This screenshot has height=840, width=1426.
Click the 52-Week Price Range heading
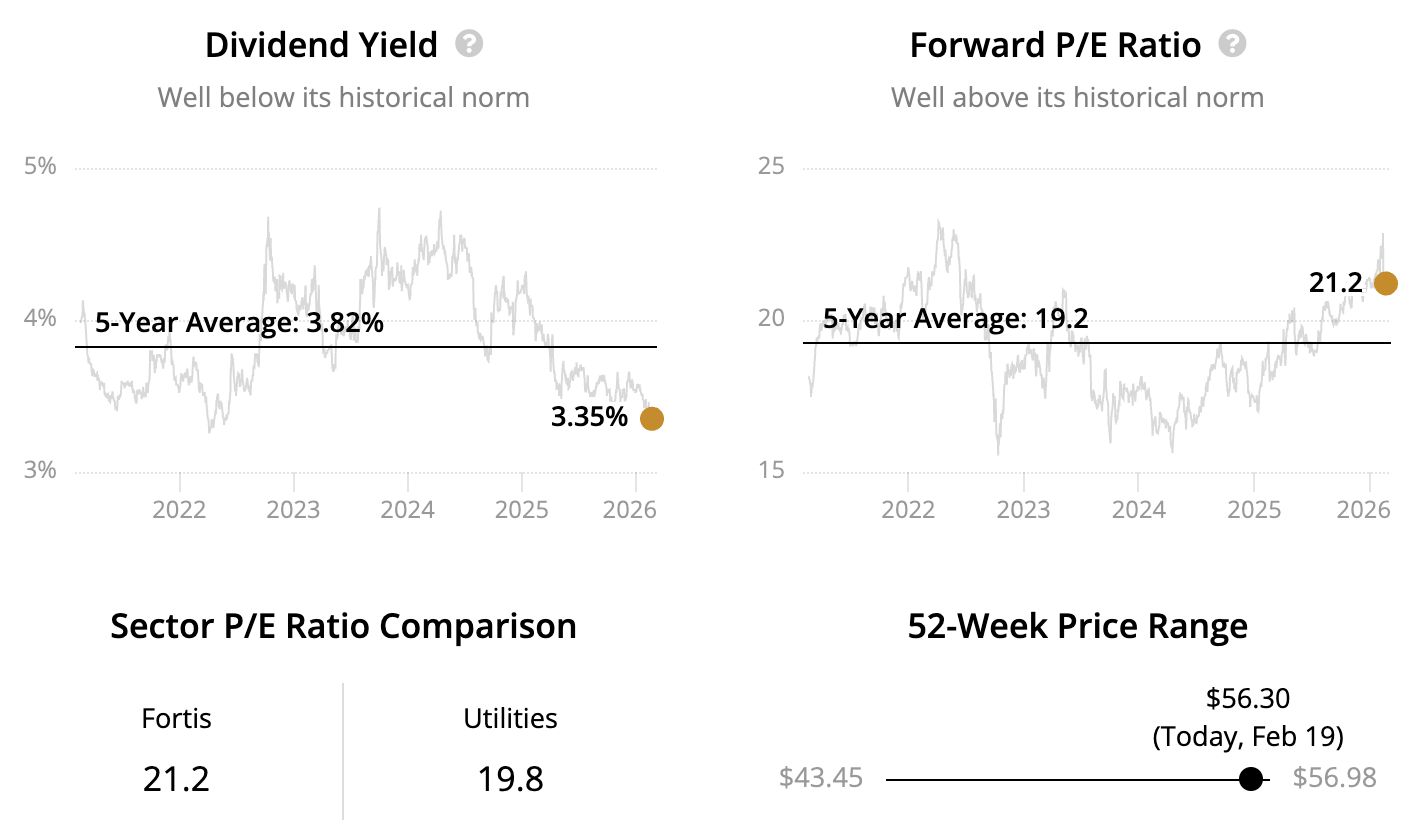tap(1077, 626)
